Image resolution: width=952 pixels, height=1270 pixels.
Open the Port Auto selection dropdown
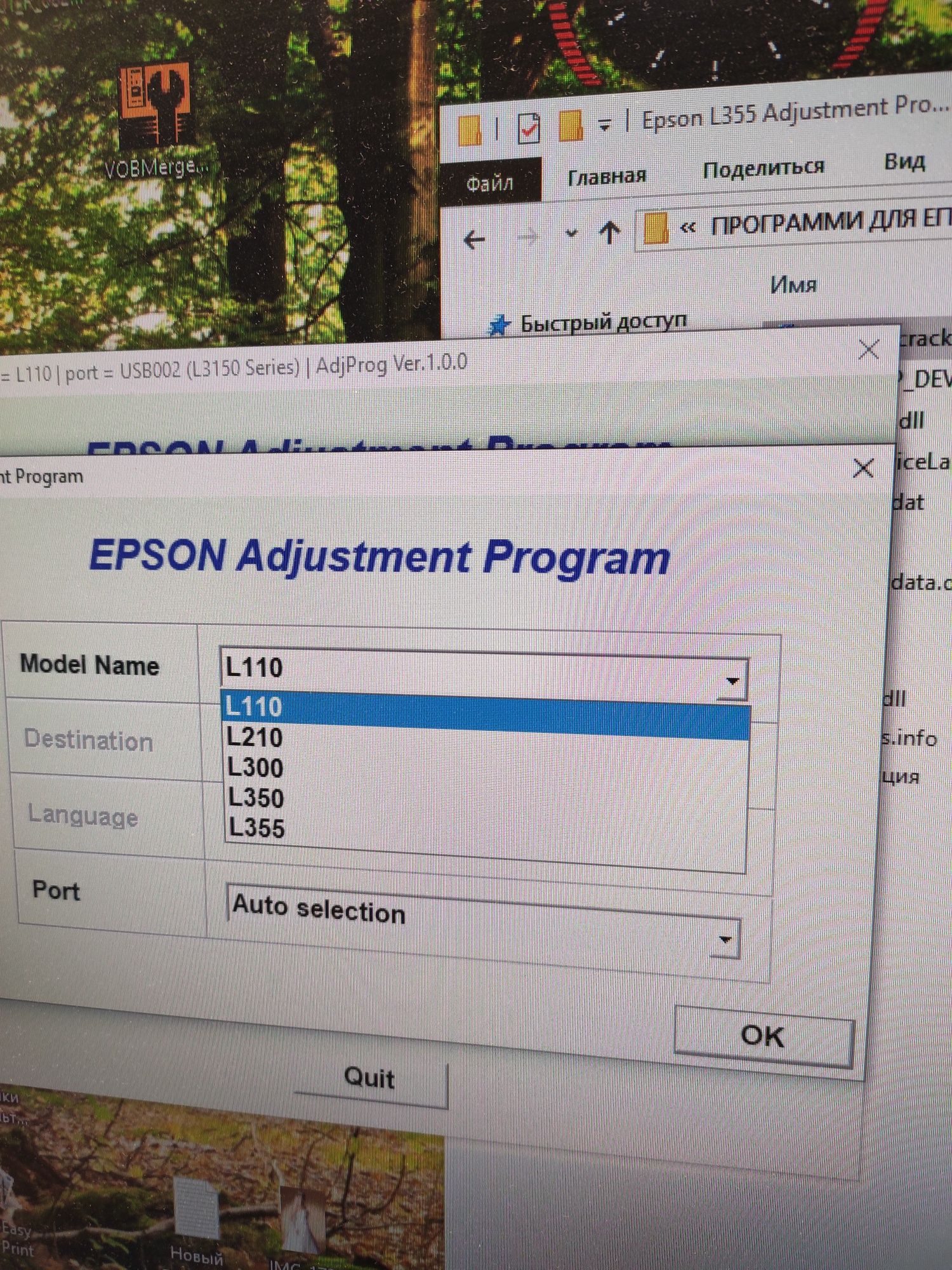[x=483, y=921]
